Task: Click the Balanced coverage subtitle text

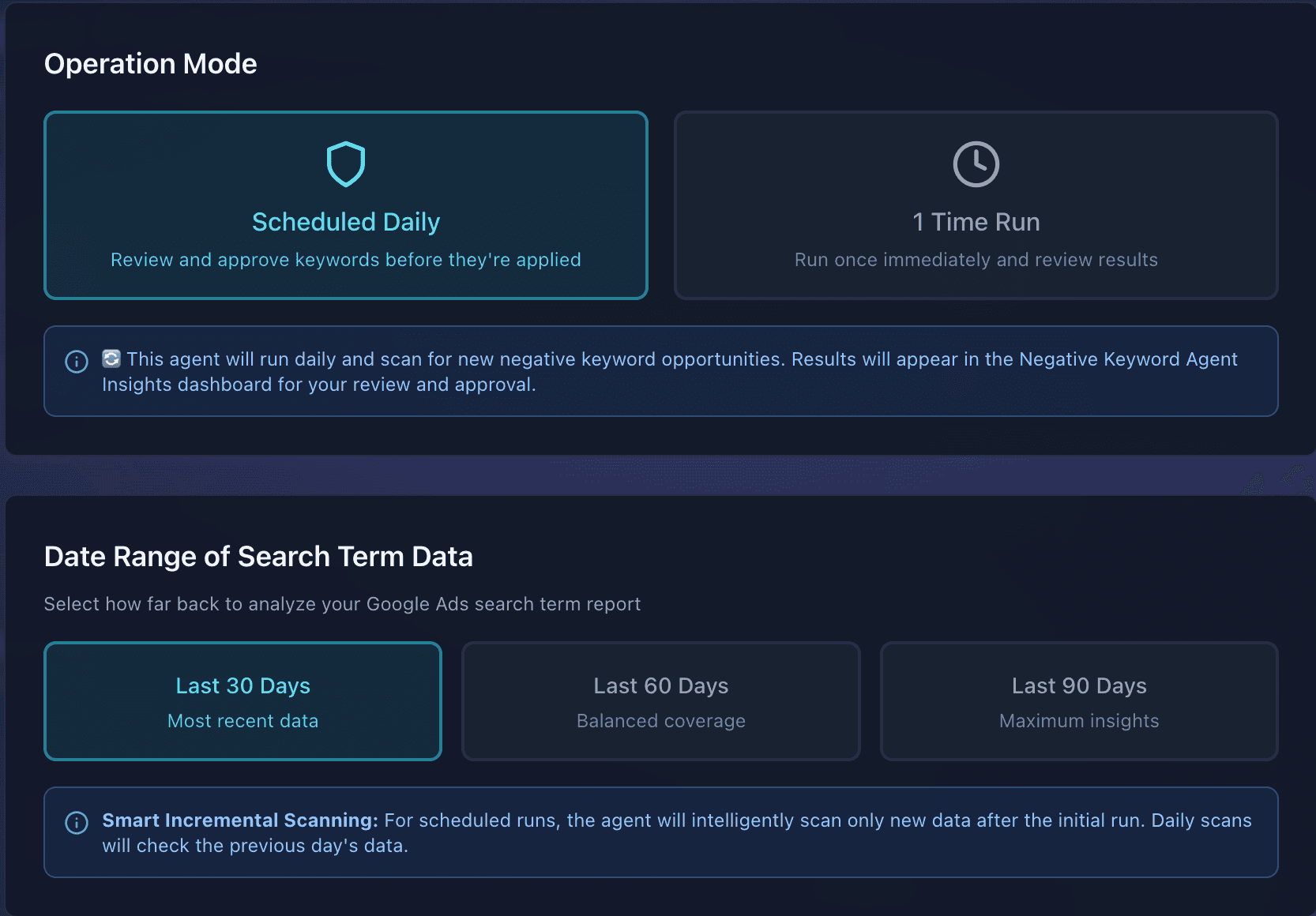Action: pyautogui.click(x=660, y=720)
